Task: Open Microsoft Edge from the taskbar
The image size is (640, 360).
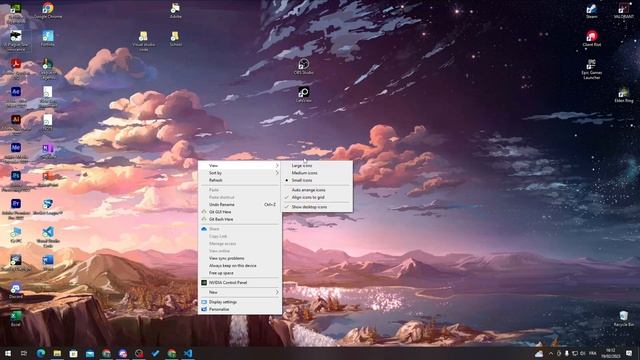Action: coord(40,353)
